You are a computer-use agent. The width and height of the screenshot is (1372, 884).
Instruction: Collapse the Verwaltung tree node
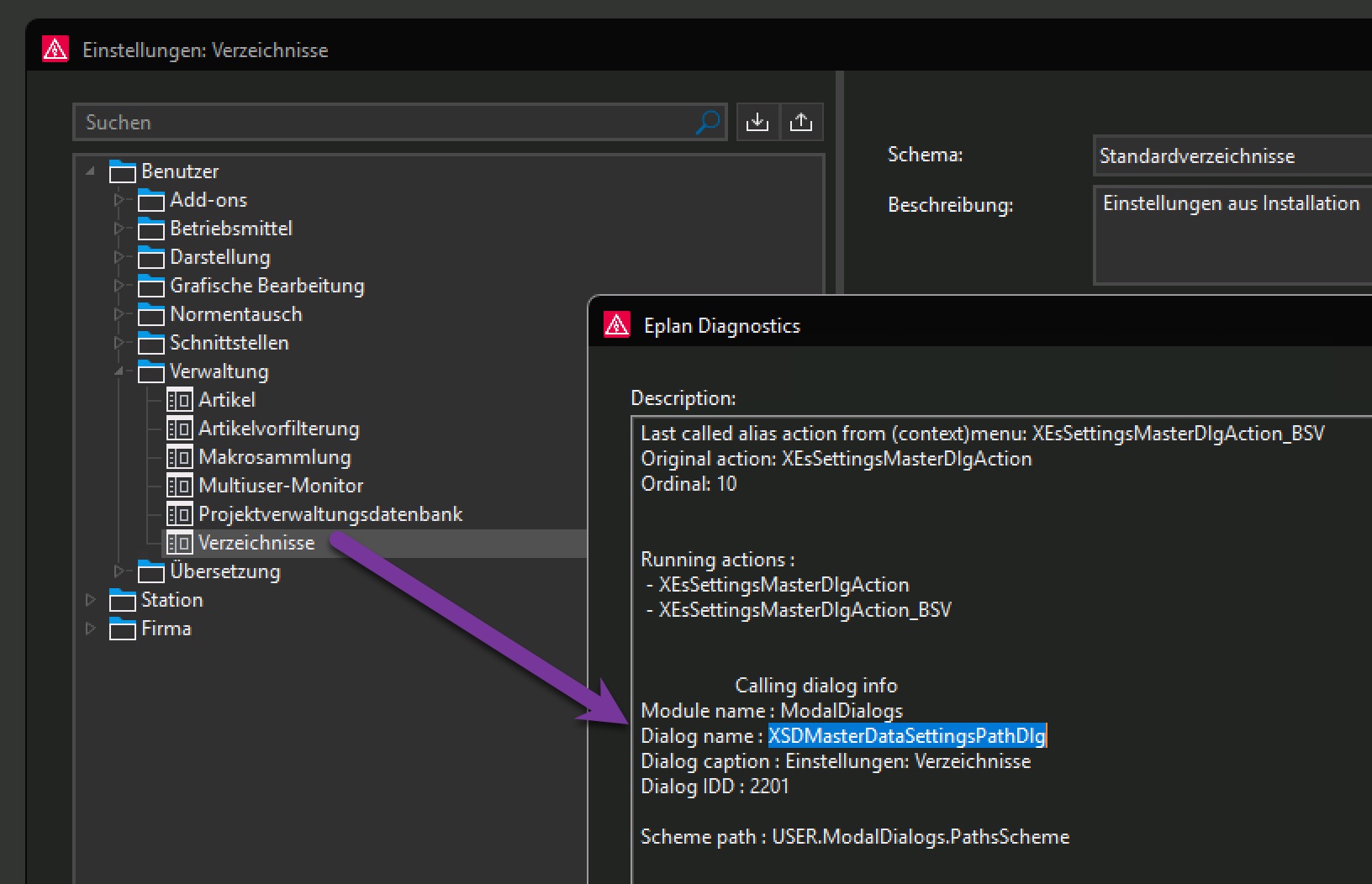(119, 371)
